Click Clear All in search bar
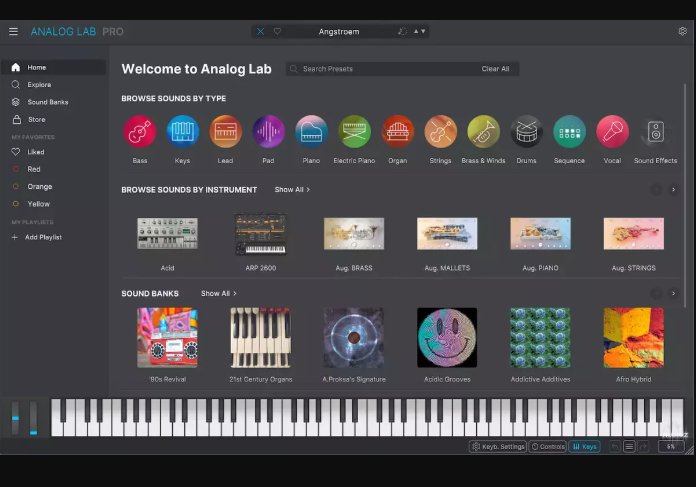Image resolution: width=696 pixels, height=487 pixels. (495, 69)
